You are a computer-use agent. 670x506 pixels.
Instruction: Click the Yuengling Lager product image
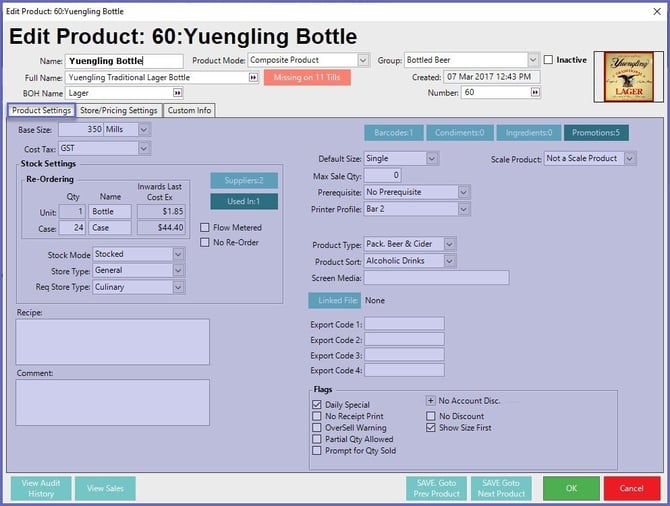(630, 75)
